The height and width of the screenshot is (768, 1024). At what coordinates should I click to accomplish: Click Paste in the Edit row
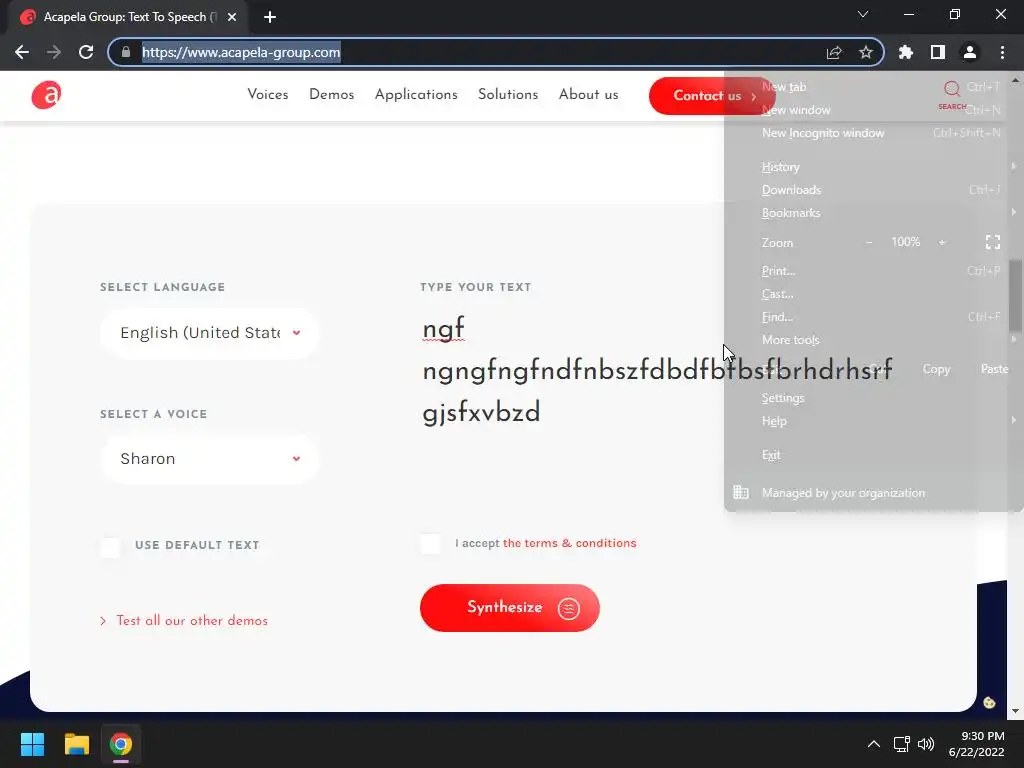coord(994,369)
